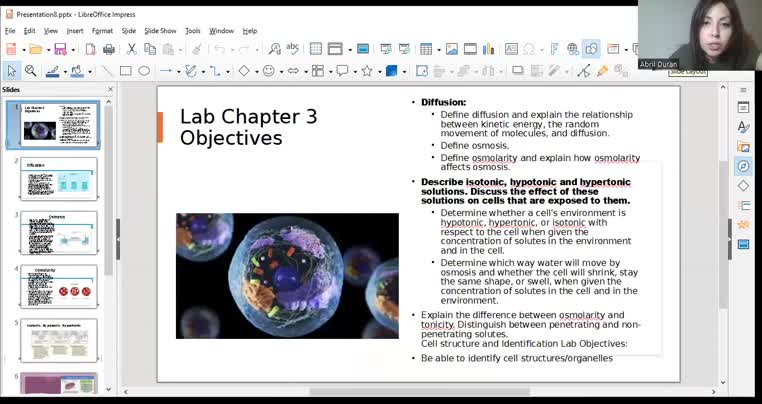Select the Lines and Arrows tool
This screenshot has height=404, width=762.
pyautogui.click(x=166, y=71)
